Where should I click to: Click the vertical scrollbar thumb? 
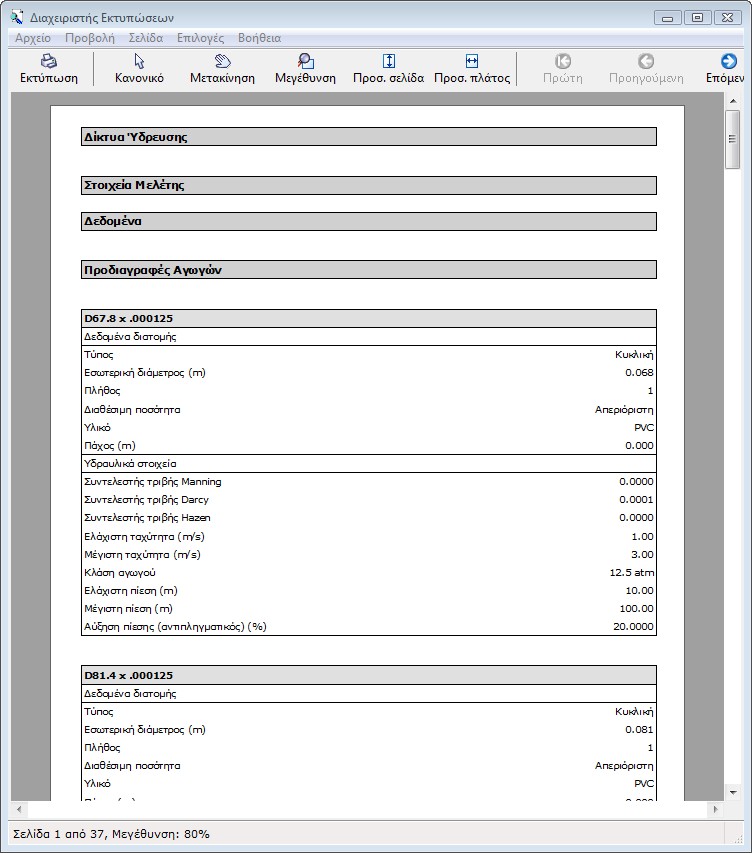tap(733, 141)
